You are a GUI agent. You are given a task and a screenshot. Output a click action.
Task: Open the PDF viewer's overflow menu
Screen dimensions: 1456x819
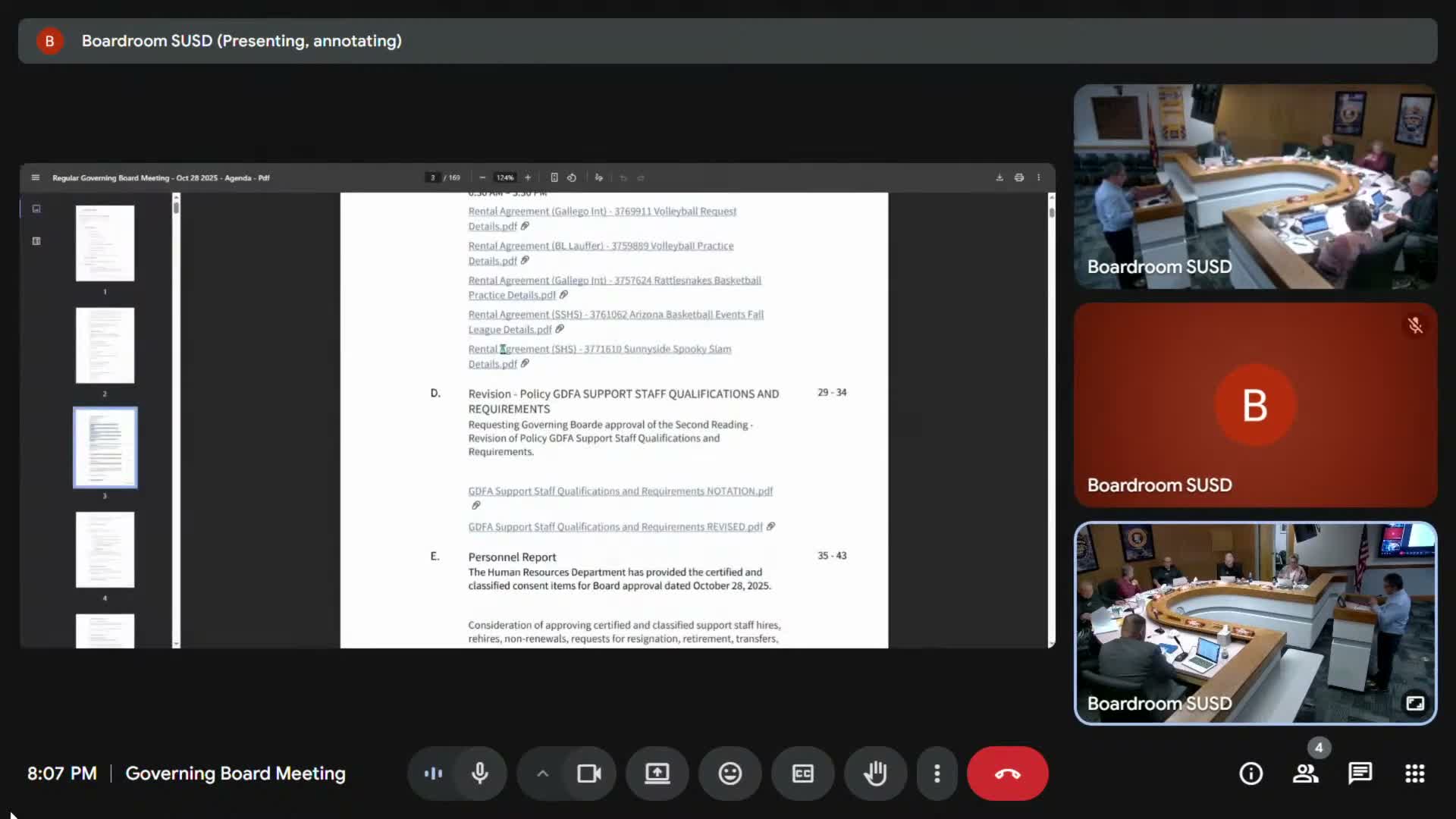pyautogui.click(x=1039, y=177)
